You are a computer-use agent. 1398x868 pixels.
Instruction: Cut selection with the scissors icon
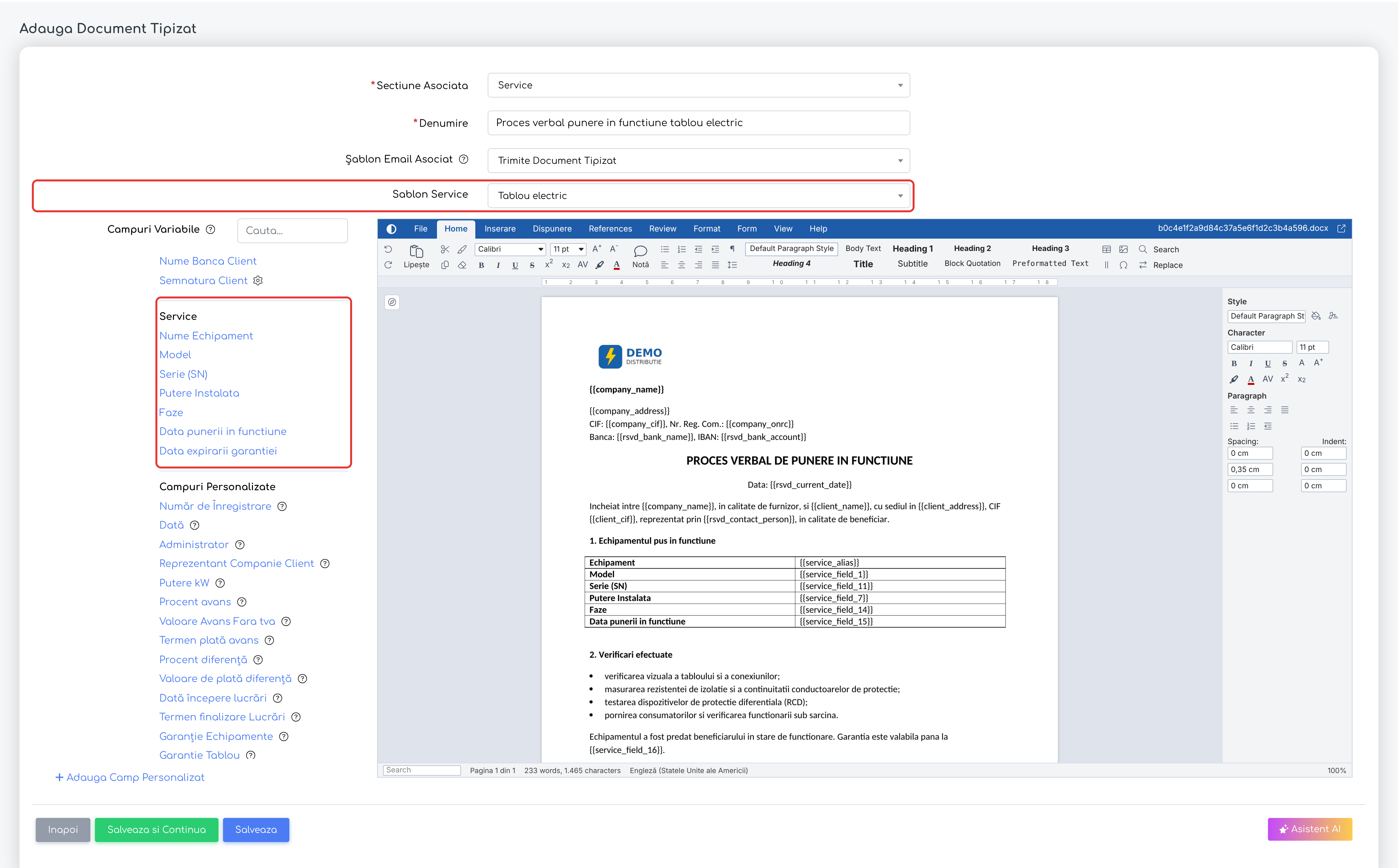pos(445,249)
